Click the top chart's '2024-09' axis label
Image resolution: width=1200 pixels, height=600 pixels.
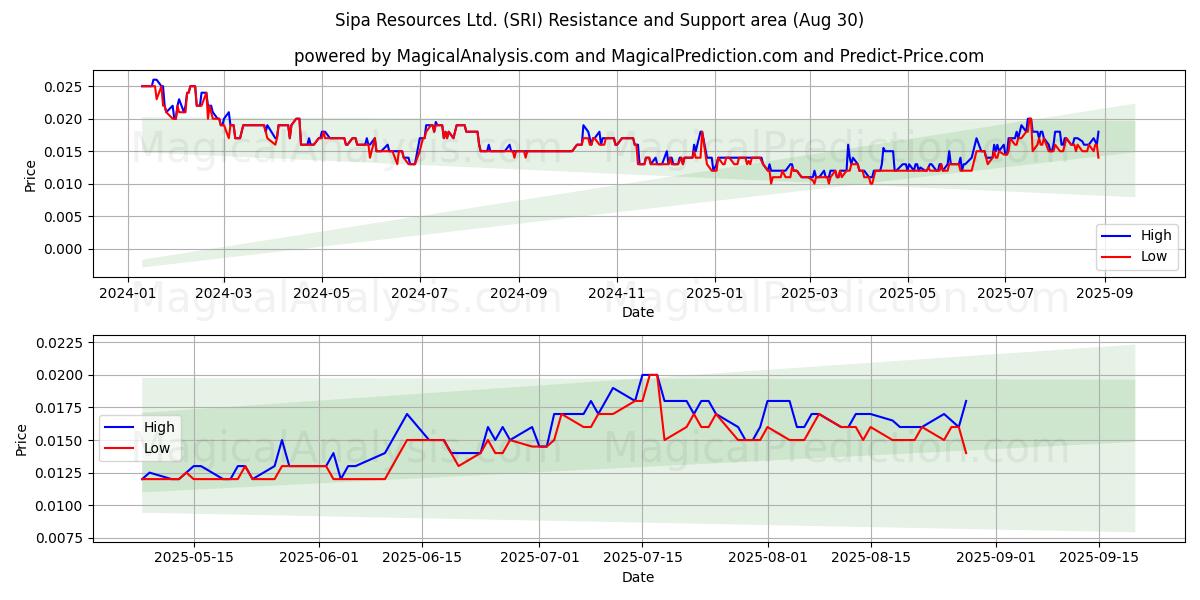click(518, 293)
